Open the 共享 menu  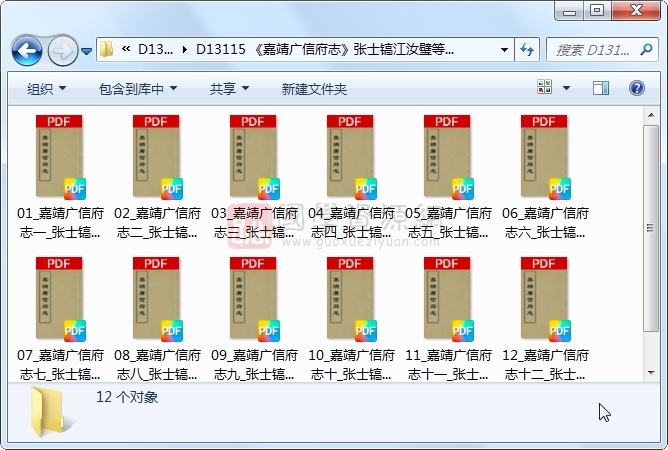click(229, 89)
